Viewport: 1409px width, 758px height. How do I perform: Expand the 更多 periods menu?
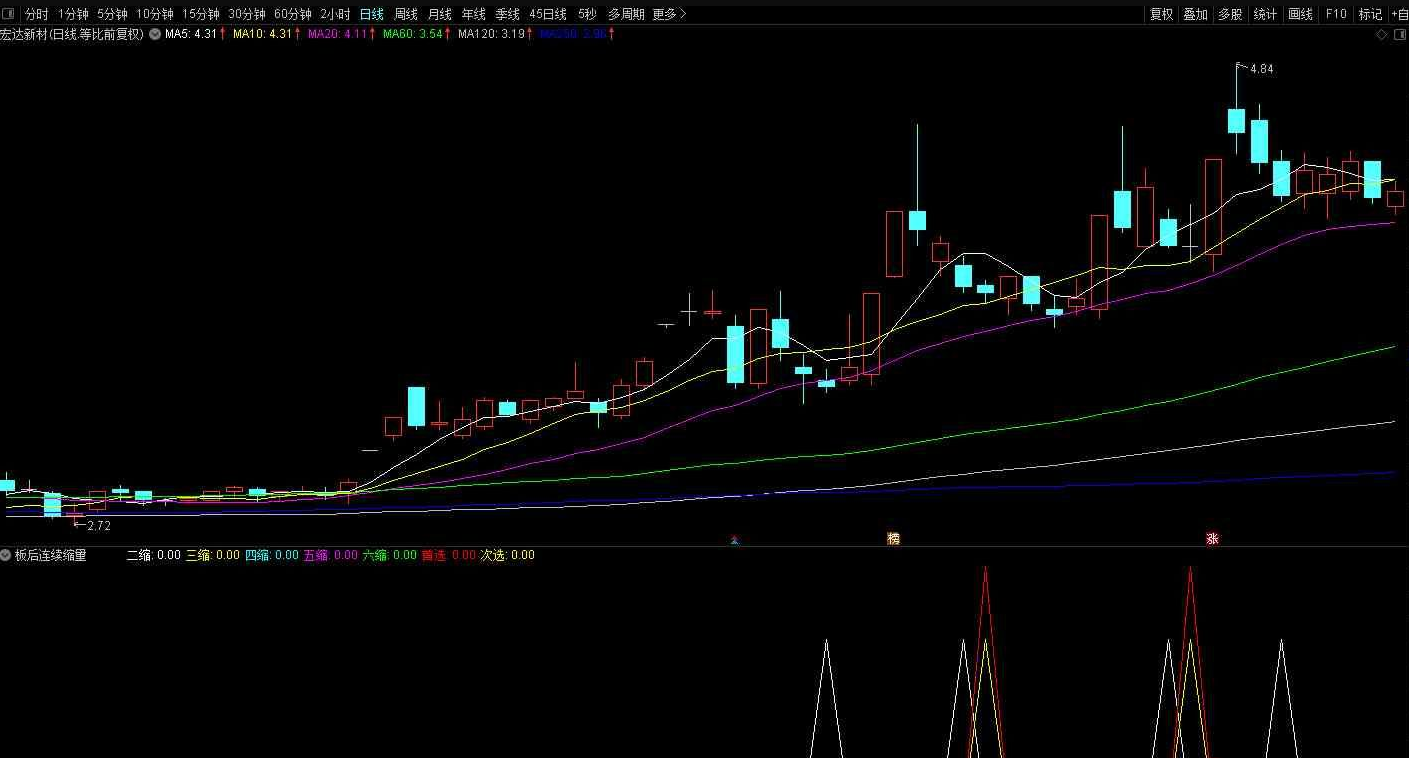coord(668,14)
